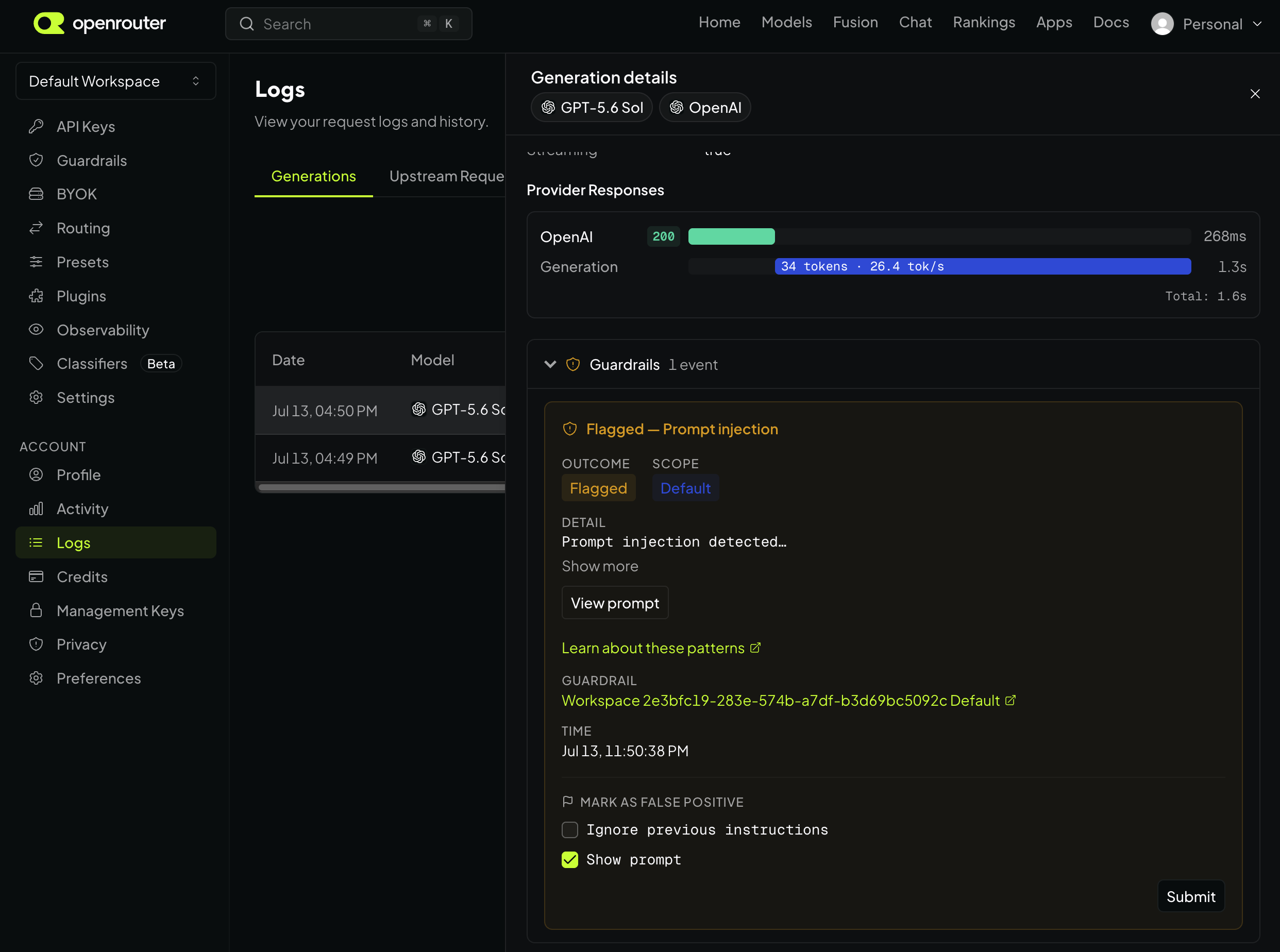Click the Flagged prompt injection shield icon

570,429
